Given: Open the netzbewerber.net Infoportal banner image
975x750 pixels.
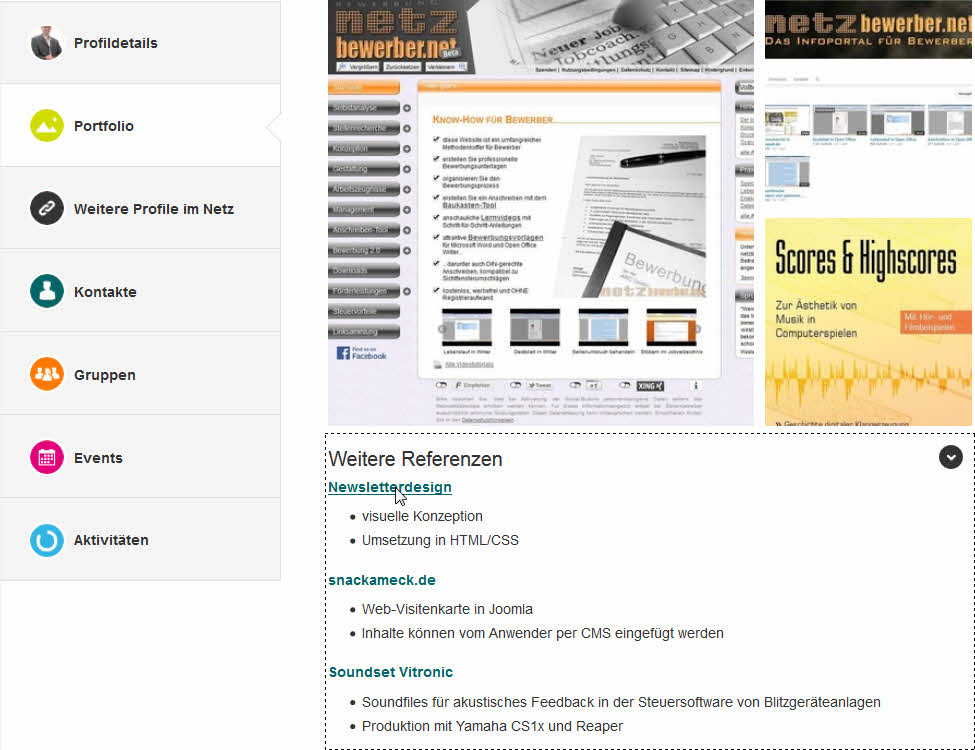Looking at the screenshot, I should tap(868, 28).
